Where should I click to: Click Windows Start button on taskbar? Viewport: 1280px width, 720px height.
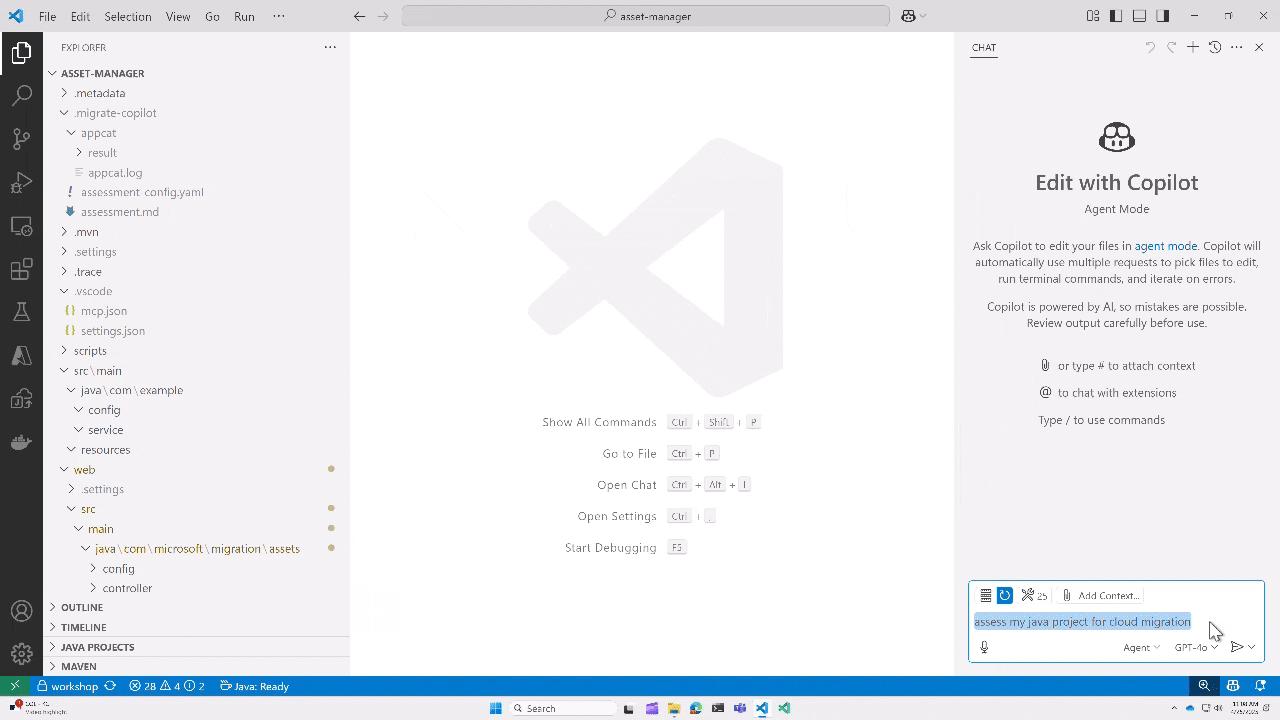point(495,708)
